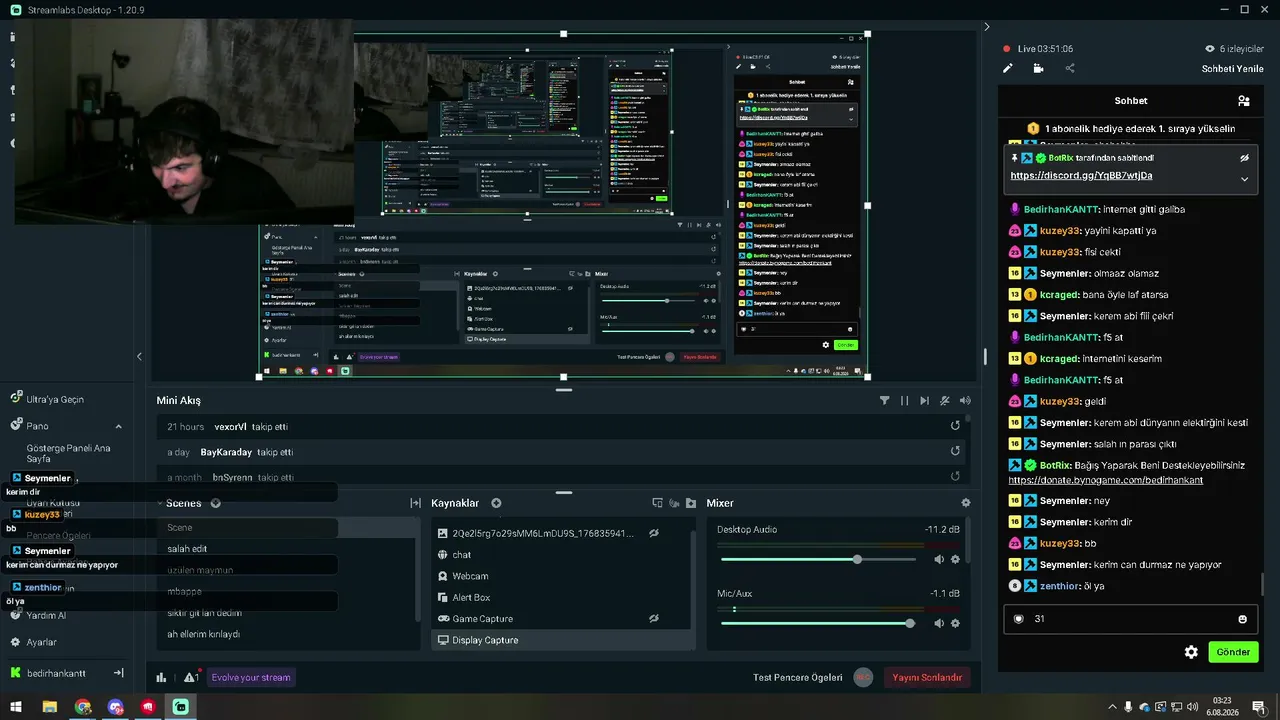Expand the pinned Discord message chevron

pos(1244,179)
